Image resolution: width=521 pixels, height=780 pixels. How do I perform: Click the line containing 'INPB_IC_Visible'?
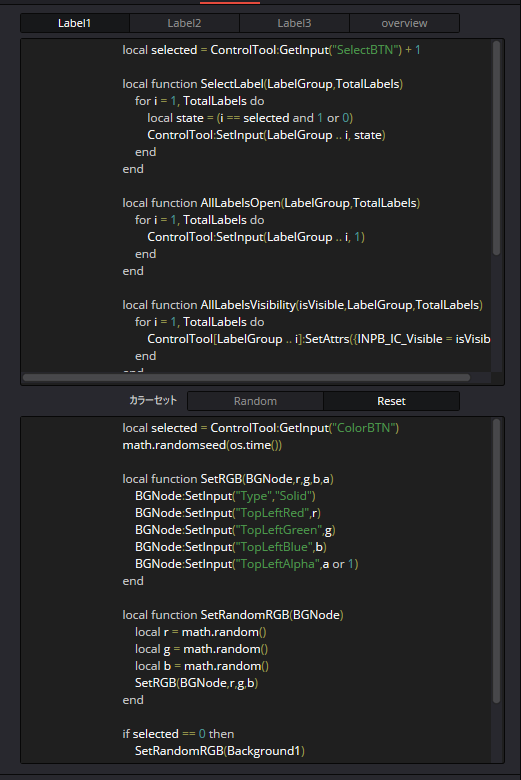pos(318,339)
